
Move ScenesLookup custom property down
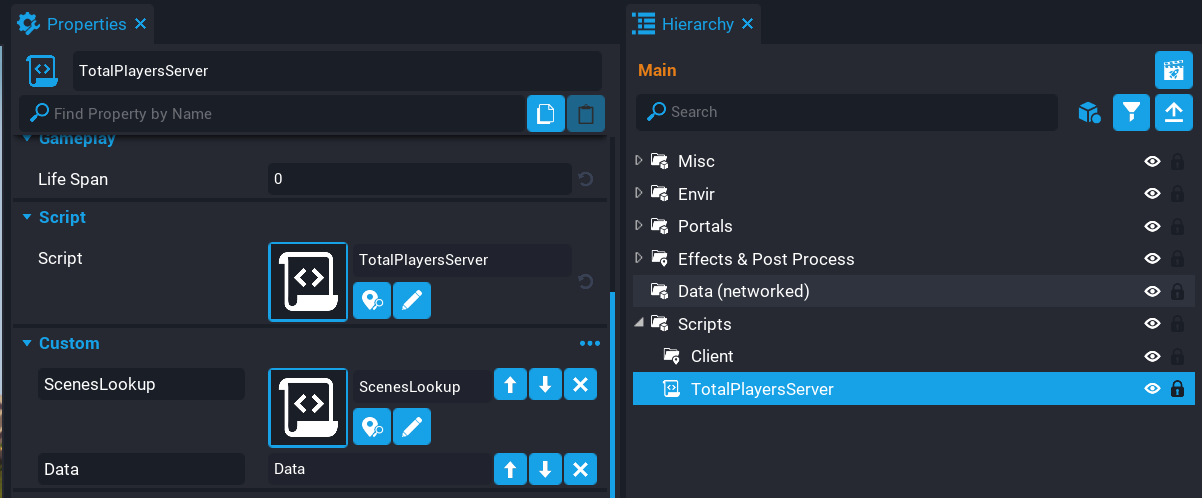click(545, 386)
